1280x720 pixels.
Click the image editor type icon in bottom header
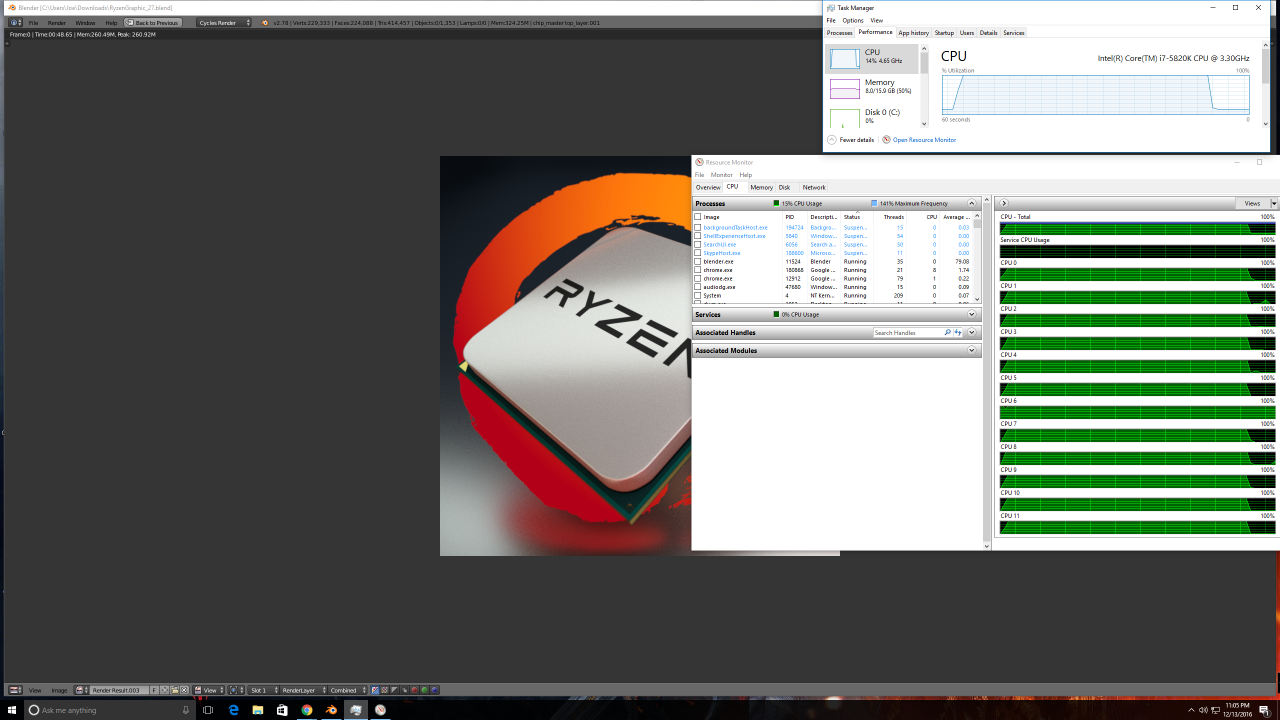point(15,690)
